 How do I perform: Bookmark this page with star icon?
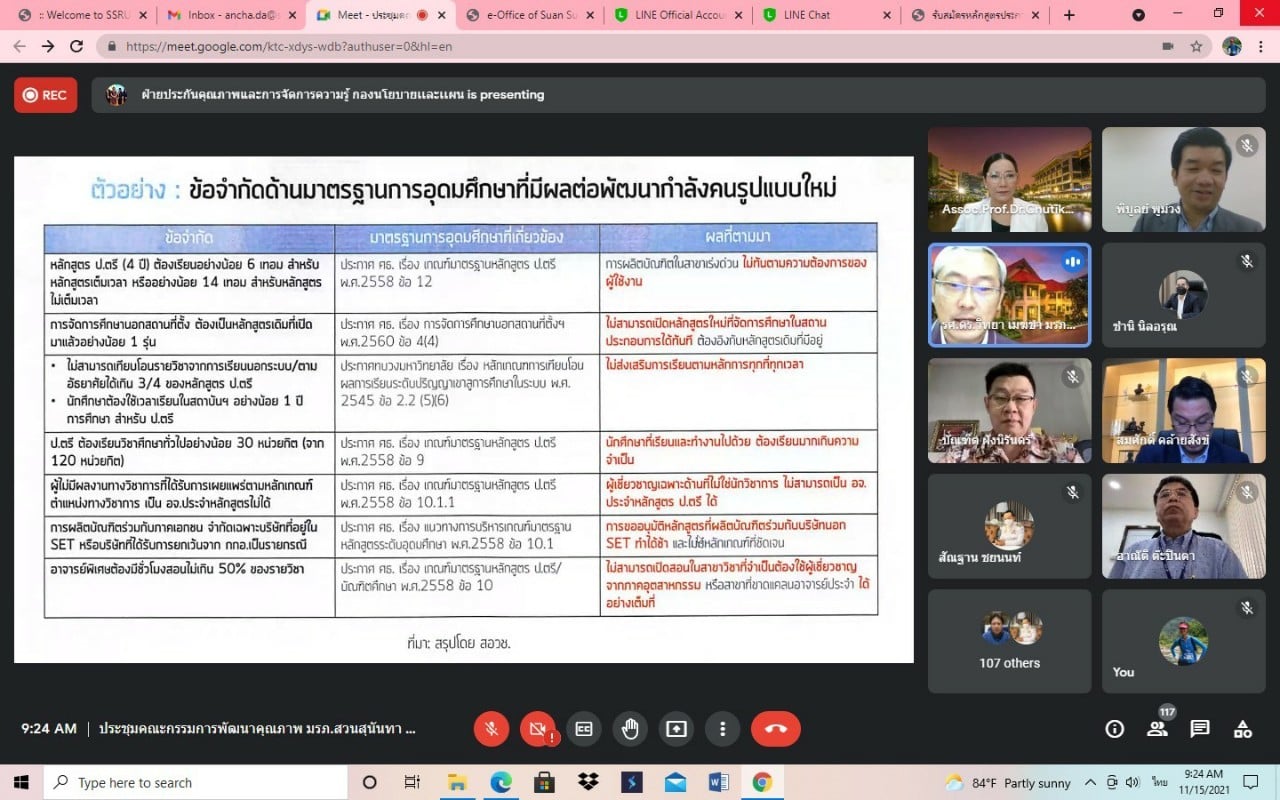click(1196, 46)
